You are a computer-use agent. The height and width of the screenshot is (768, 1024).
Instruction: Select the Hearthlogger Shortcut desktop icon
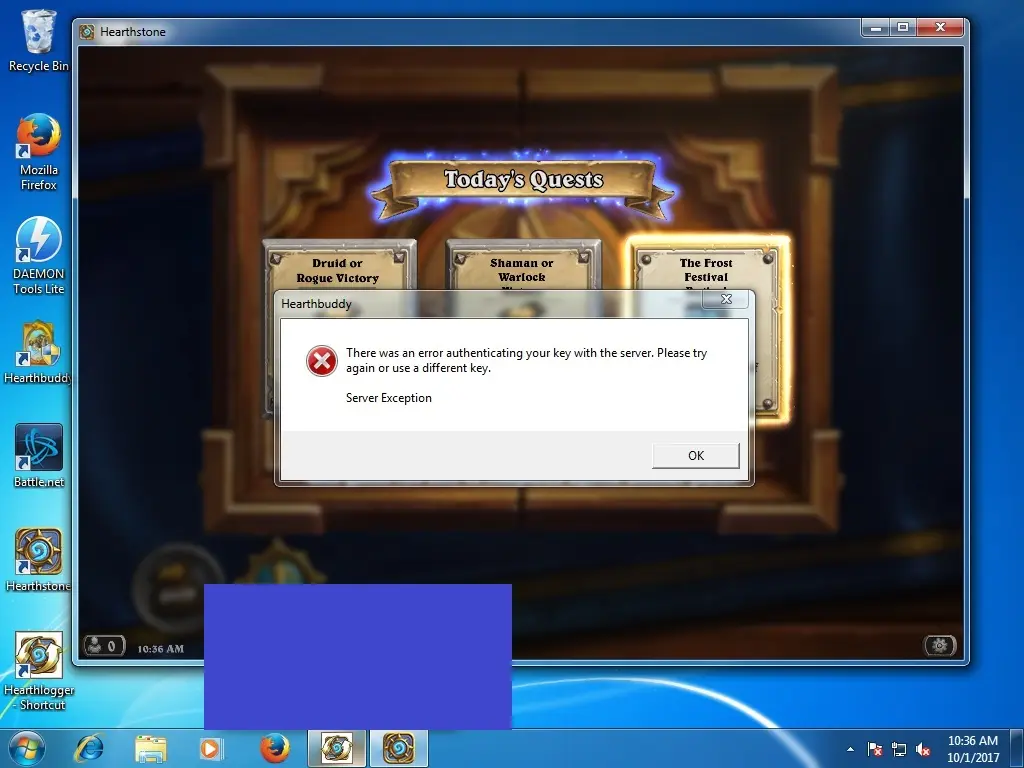click(39, 671)
